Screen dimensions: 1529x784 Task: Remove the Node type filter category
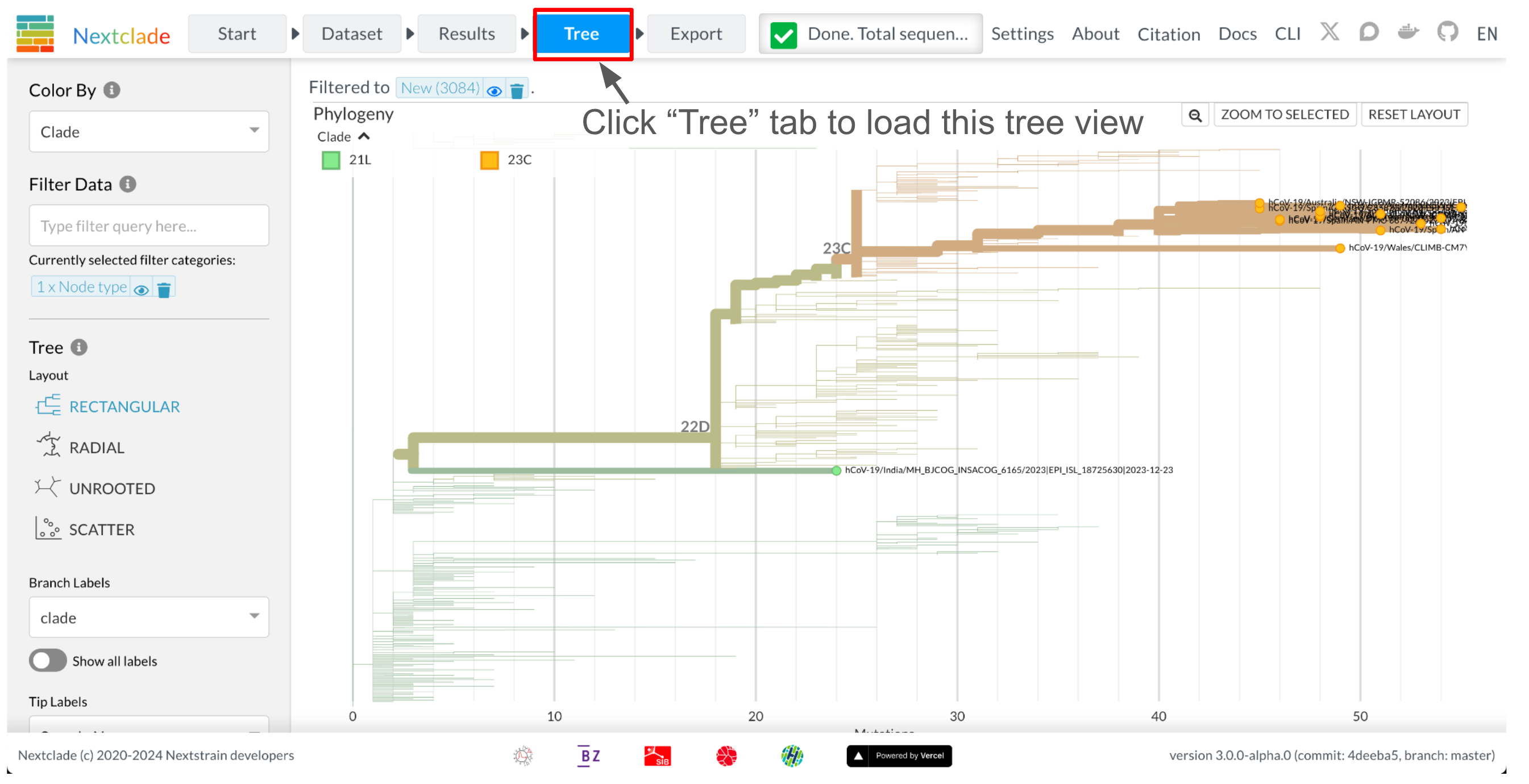pyautogui.click(x=164, y=289)
